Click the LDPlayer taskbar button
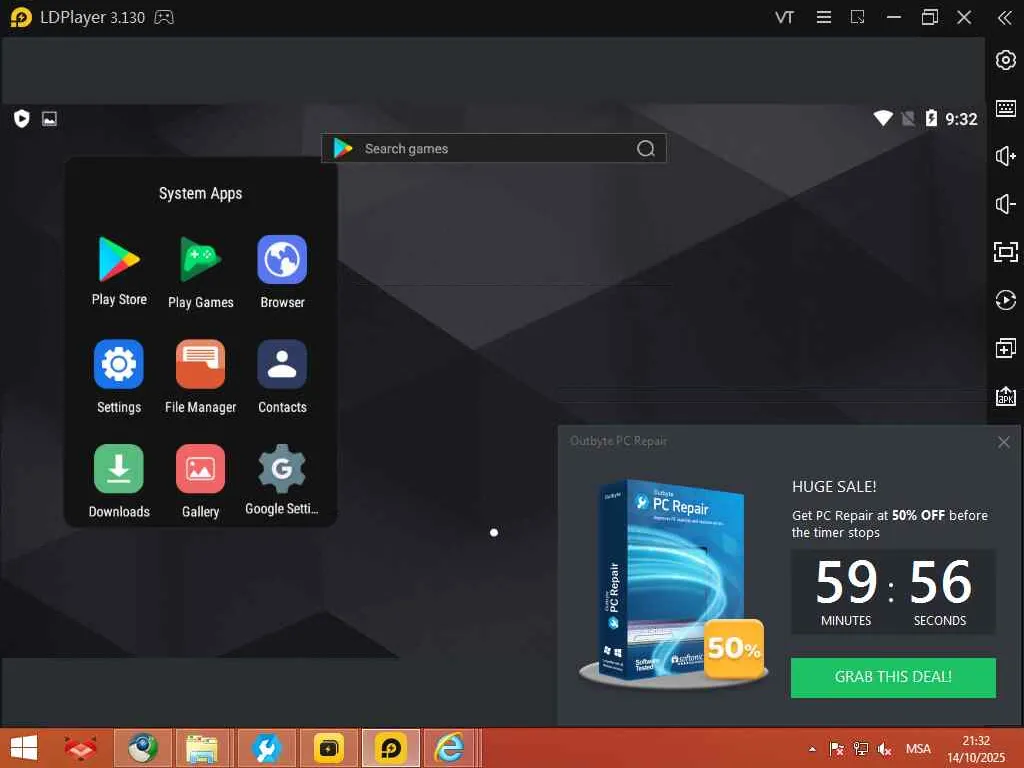The width and height of the screenshot is (1024, 768). coord(391,748)
